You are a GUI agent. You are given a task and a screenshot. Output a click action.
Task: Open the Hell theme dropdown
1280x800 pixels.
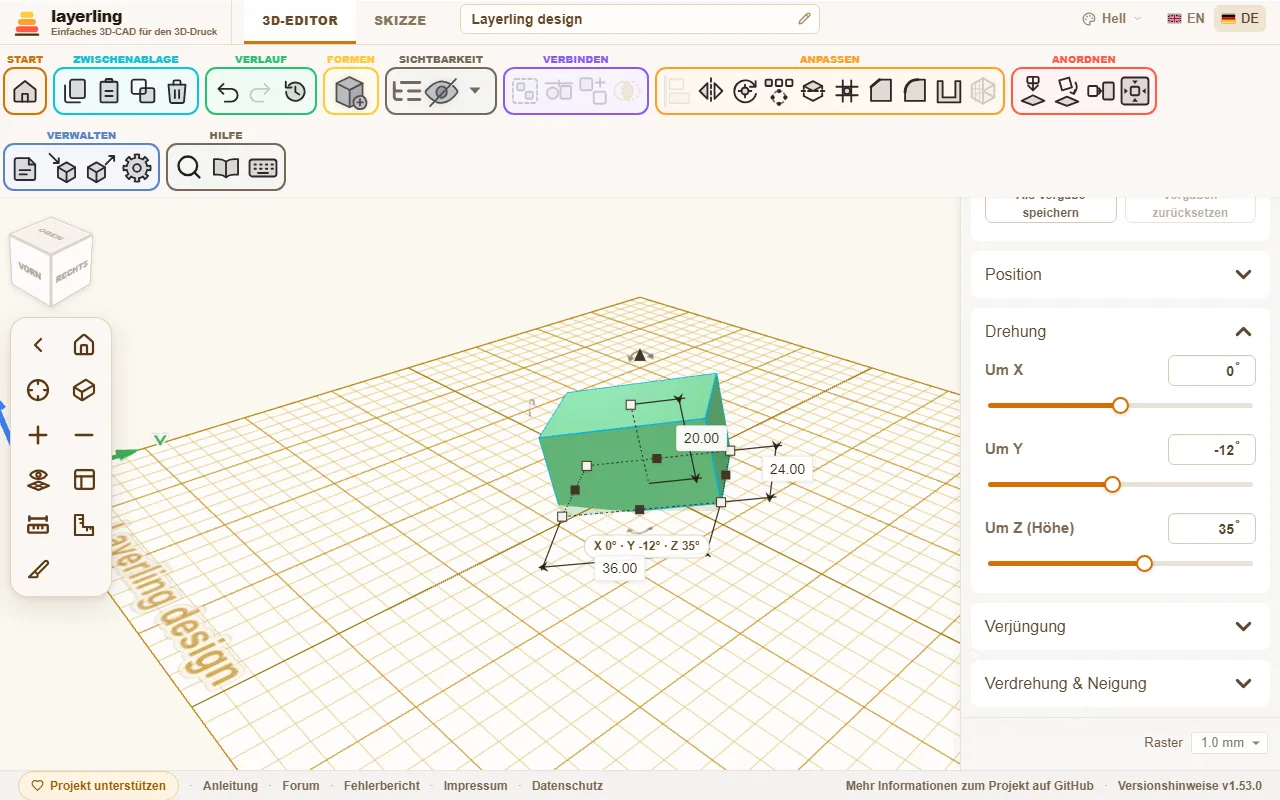coord(1111,19)
